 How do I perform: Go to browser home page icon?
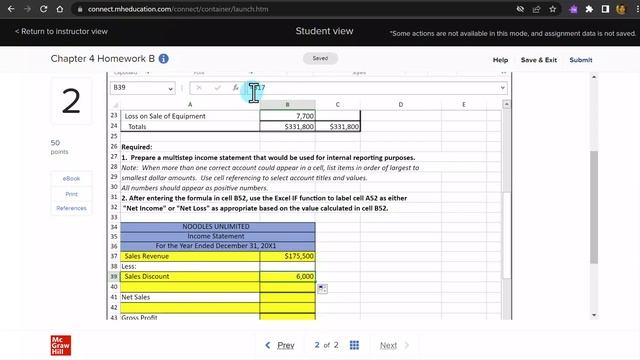click(x=60, y=9)
